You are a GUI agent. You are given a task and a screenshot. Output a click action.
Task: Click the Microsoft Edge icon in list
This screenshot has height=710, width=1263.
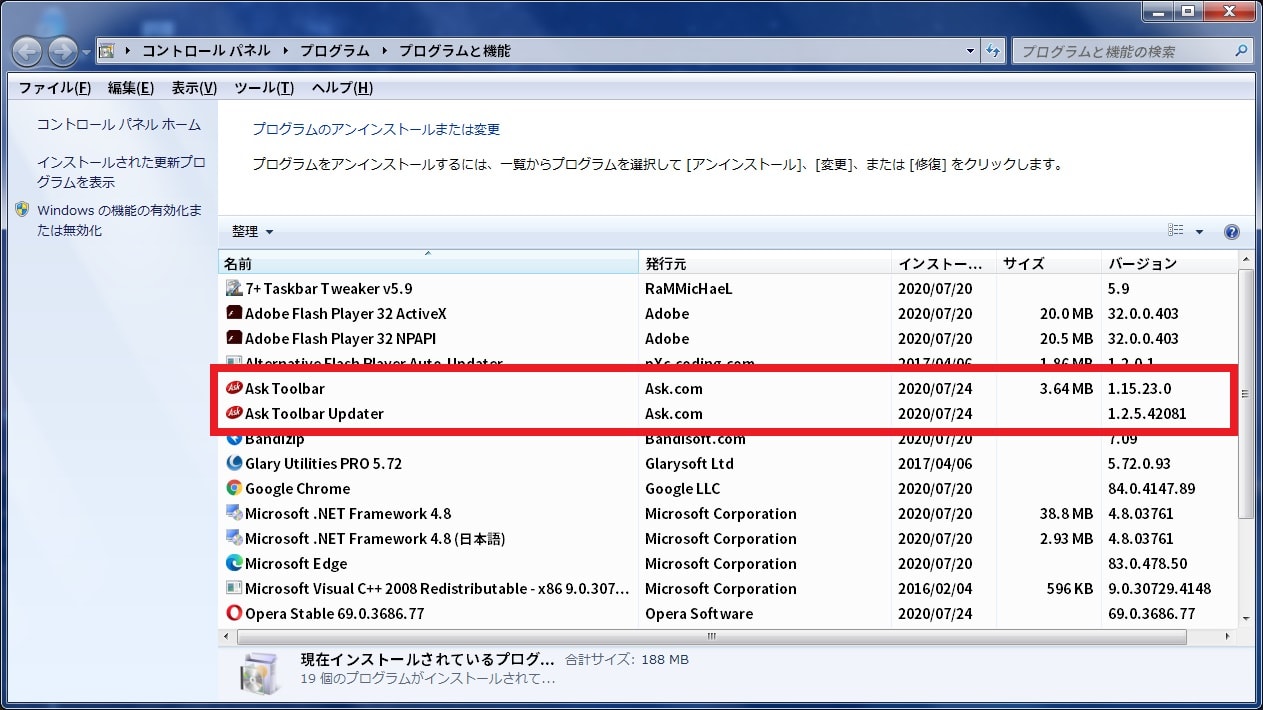pyautogui.click(x=234, y=563)
